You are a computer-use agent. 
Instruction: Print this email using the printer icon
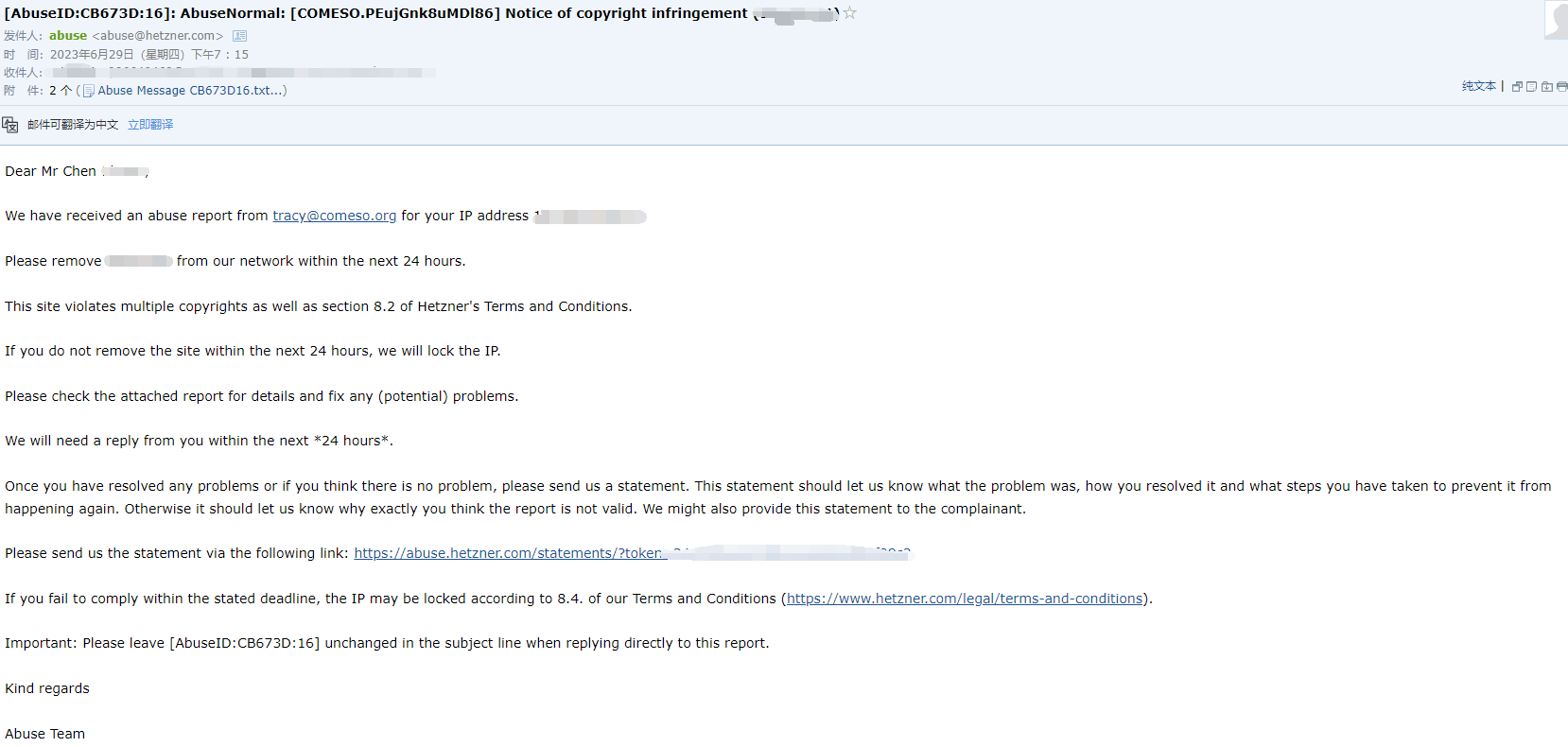(1561, 86)
